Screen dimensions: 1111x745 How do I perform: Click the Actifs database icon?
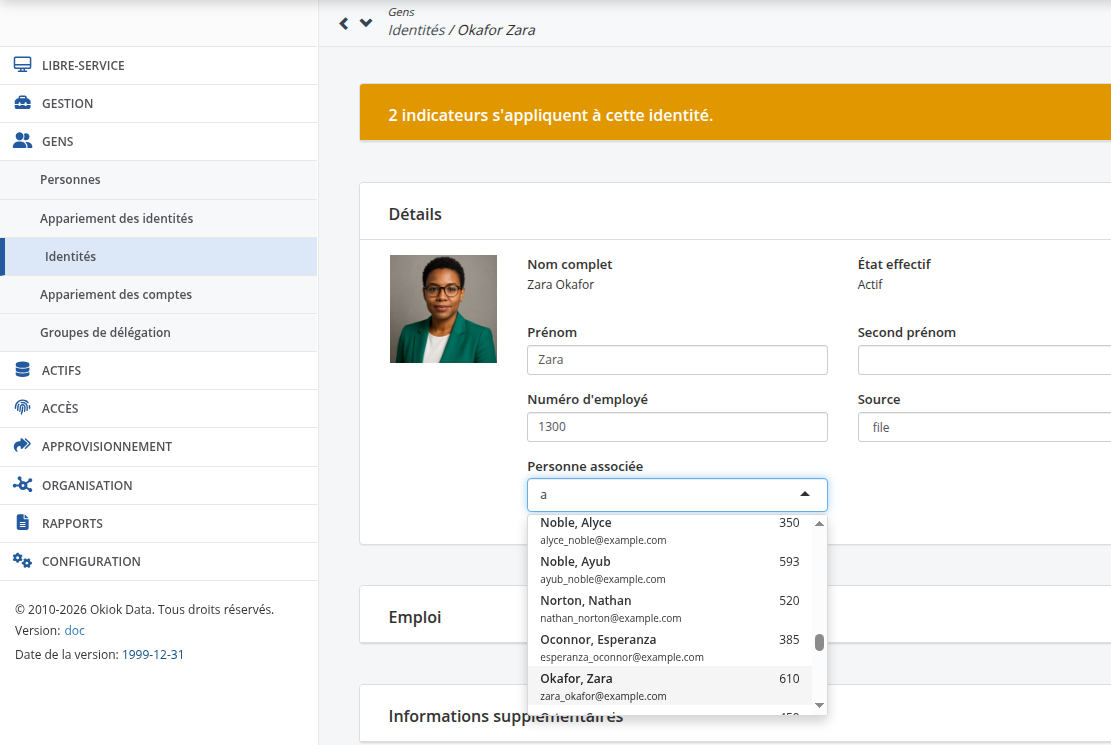(x=23, y=369)
